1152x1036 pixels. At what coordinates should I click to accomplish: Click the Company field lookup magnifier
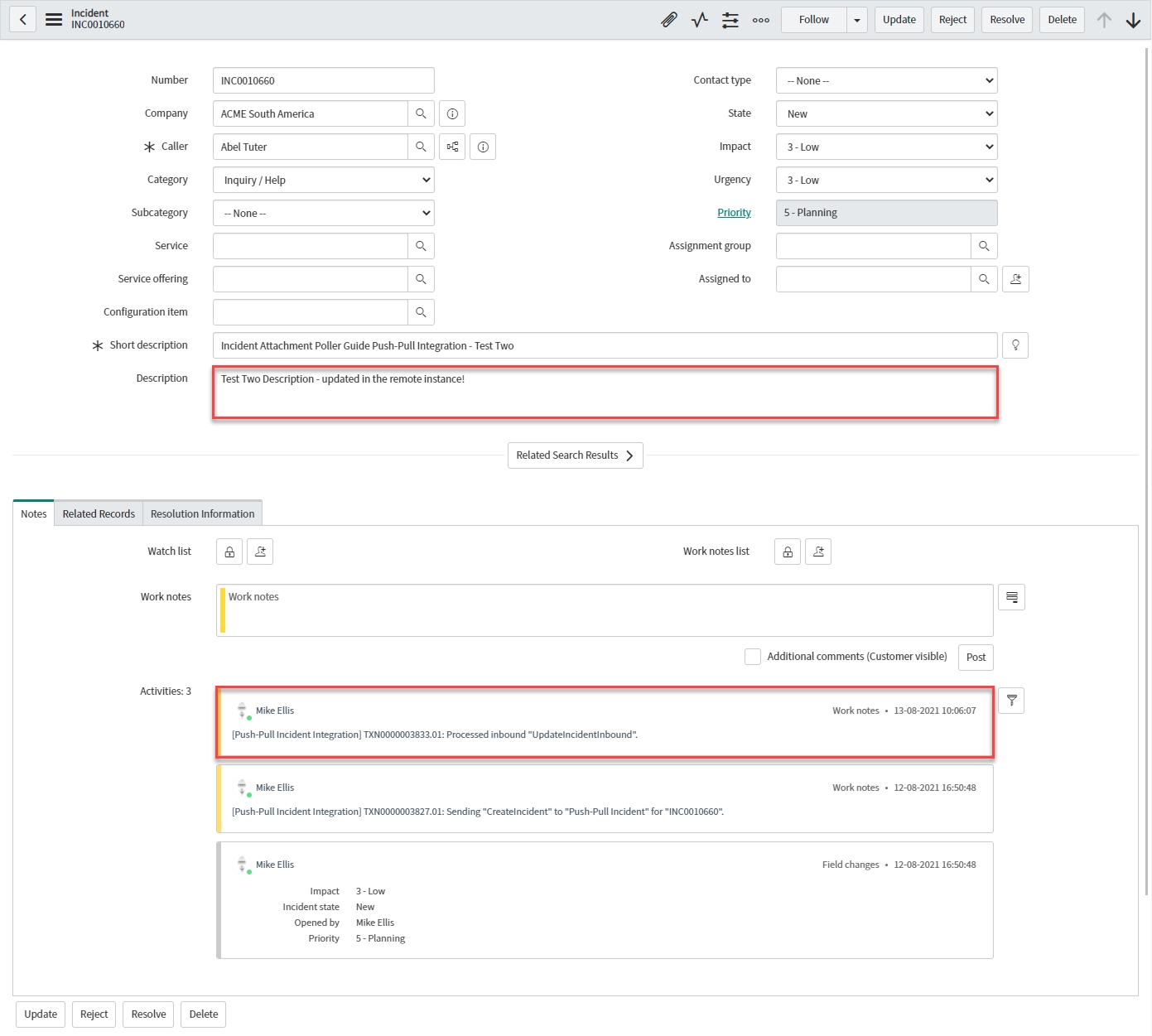421,113
